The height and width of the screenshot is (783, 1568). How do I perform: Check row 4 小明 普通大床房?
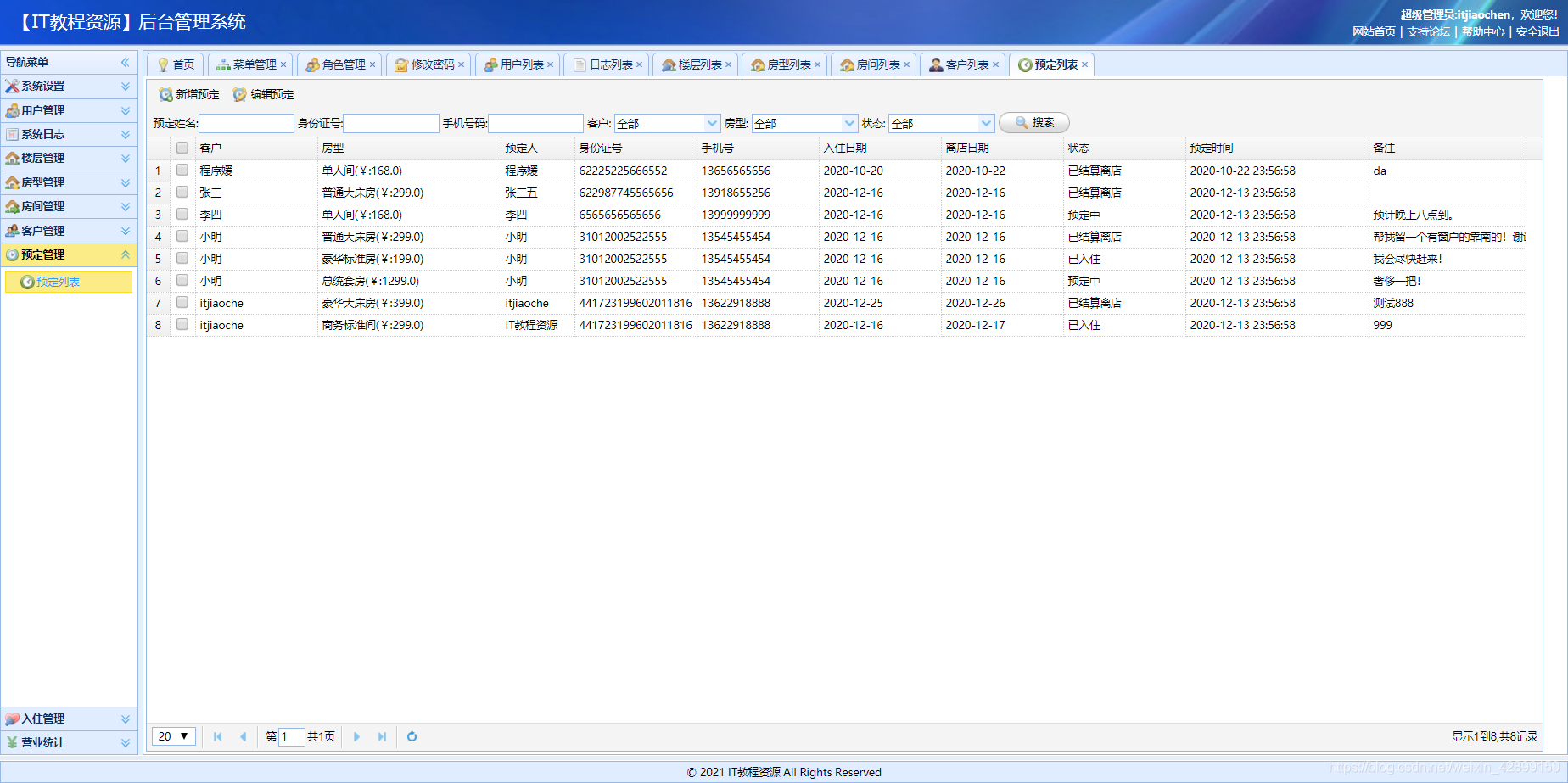[182, 236]
